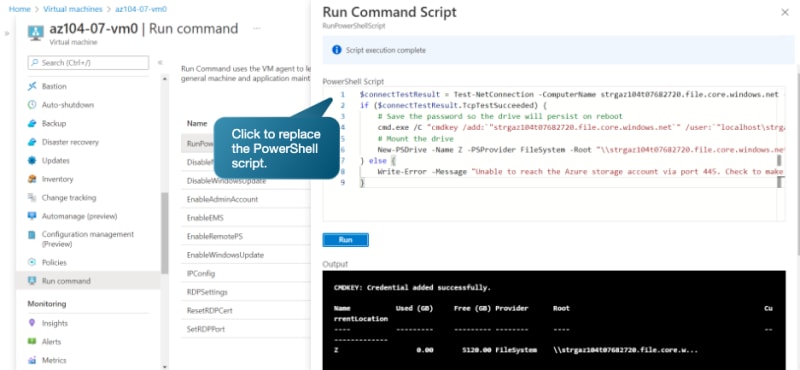800x370 pixels.
Task: Click the sidebar scrollbar up arrow
Action: [164, 79]
